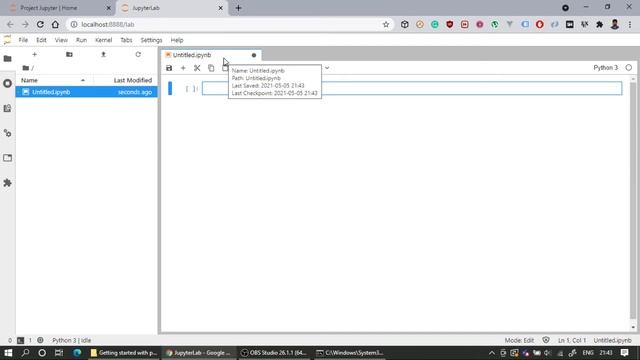Open the Open Tabs sidebar icon

click(7, 158)
